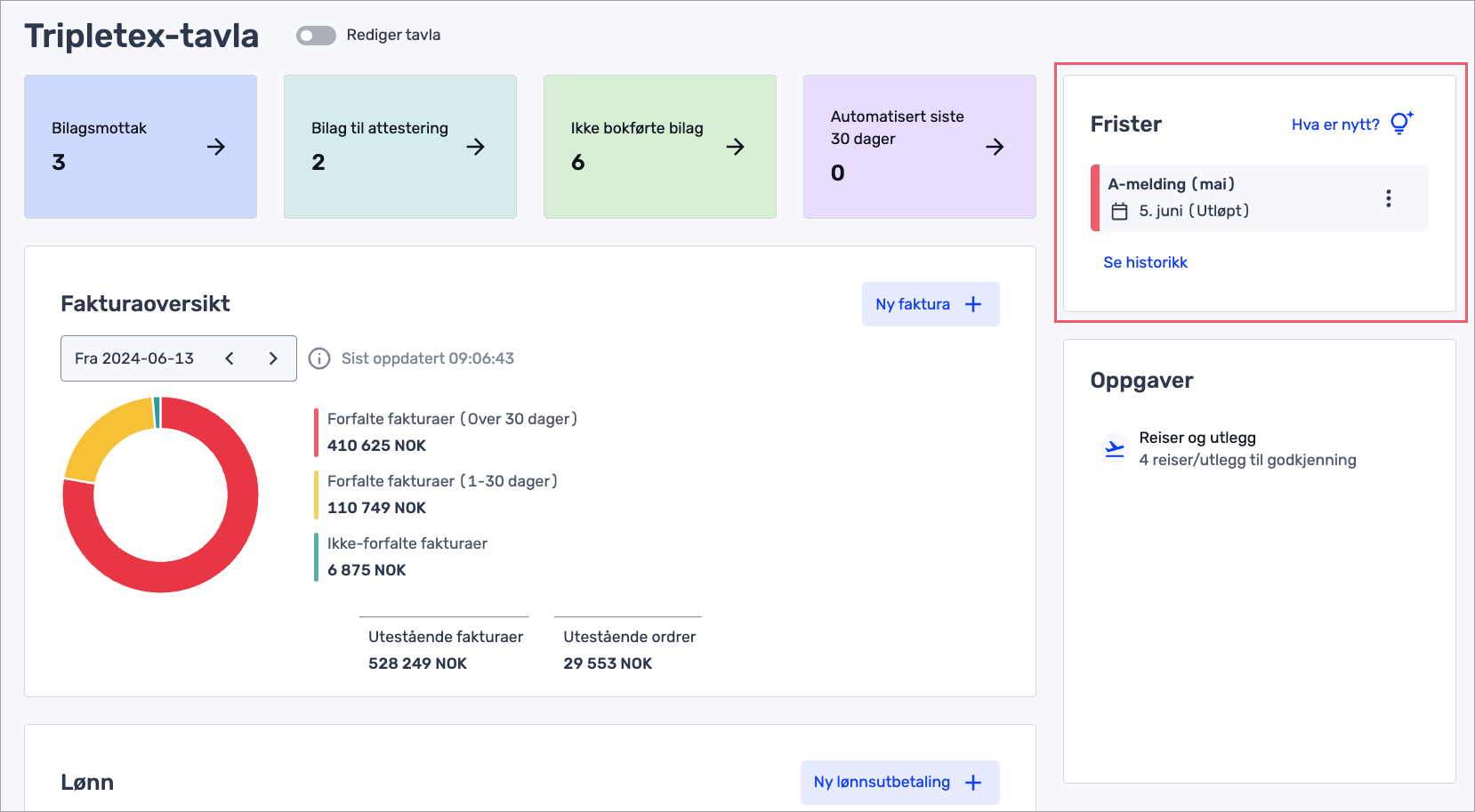Click the lightbulb icon in Frister
Viewport: 1475px width, 812px height.
click(1401, 124)
